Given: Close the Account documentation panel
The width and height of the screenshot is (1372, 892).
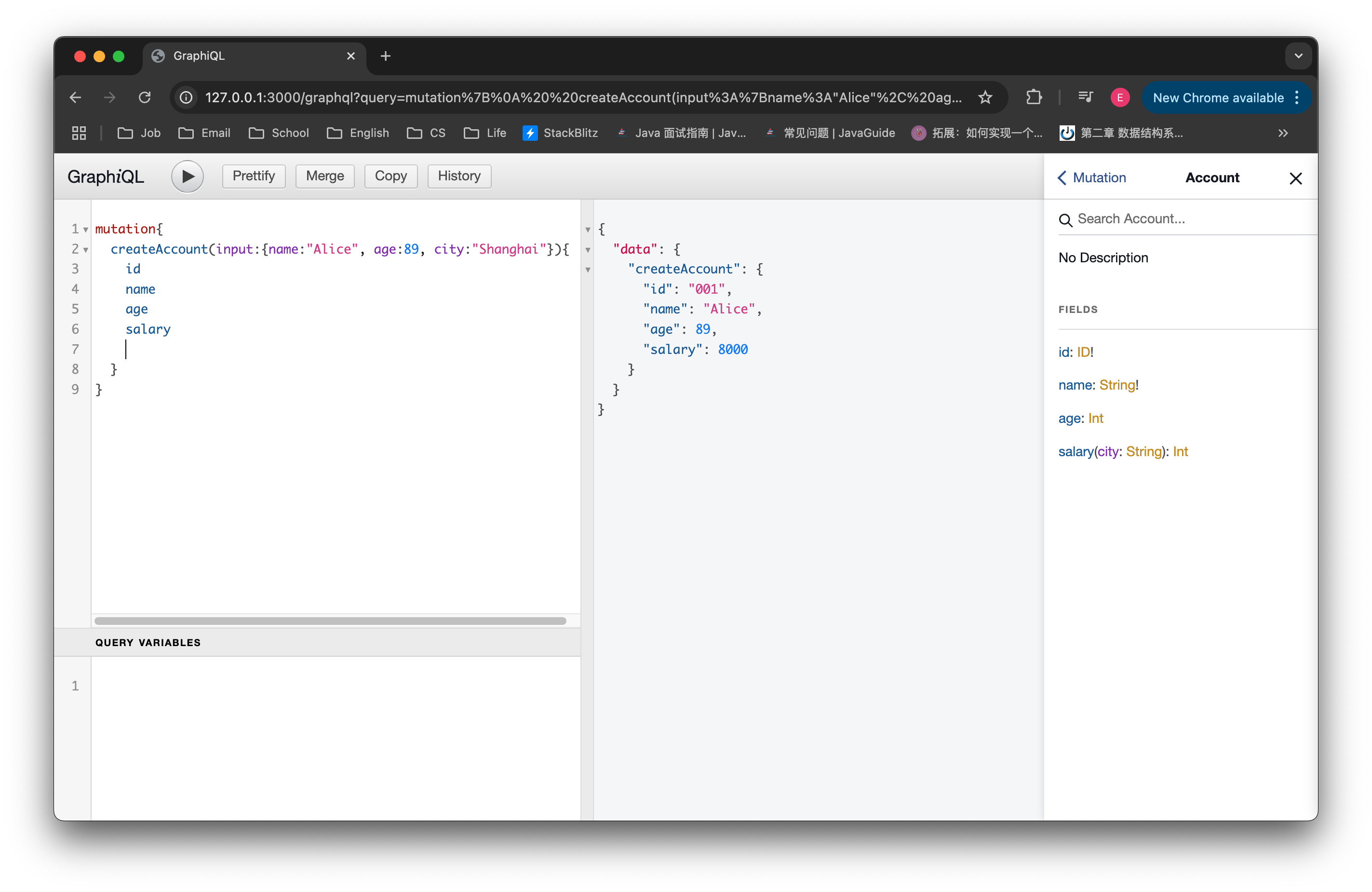Looking at the screenshot, I should click(1295, 178).
